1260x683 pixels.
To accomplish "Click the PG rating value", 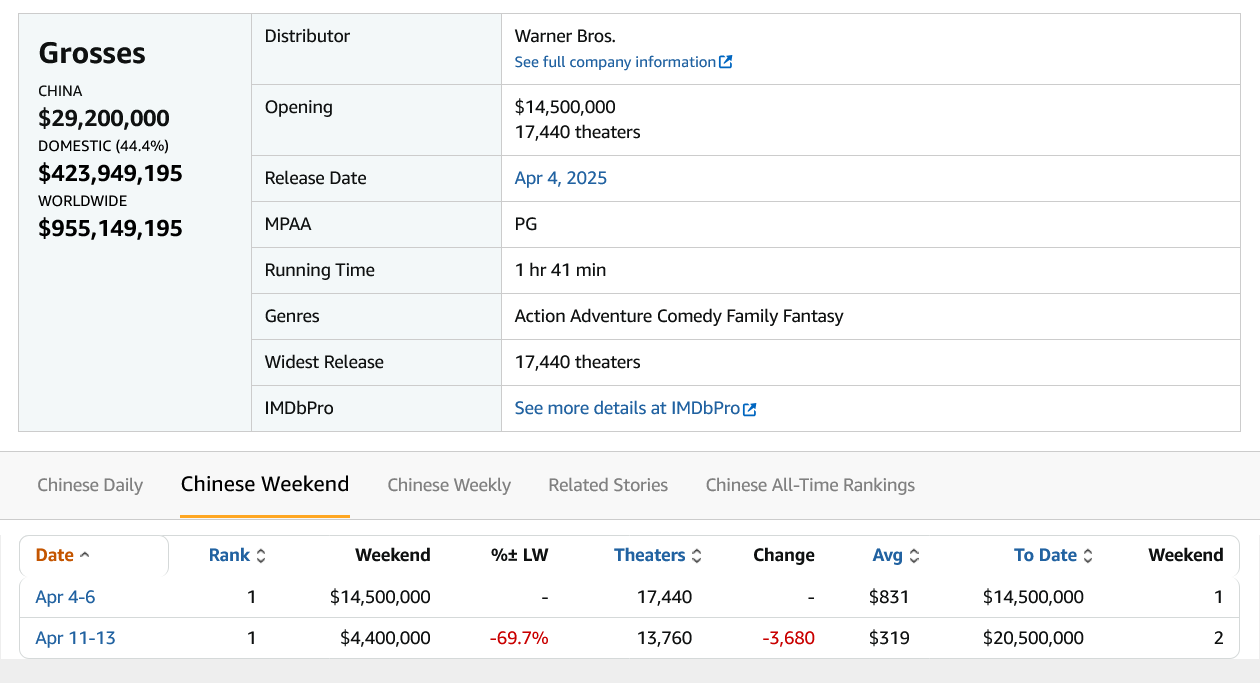I will [x=526, y=224].
